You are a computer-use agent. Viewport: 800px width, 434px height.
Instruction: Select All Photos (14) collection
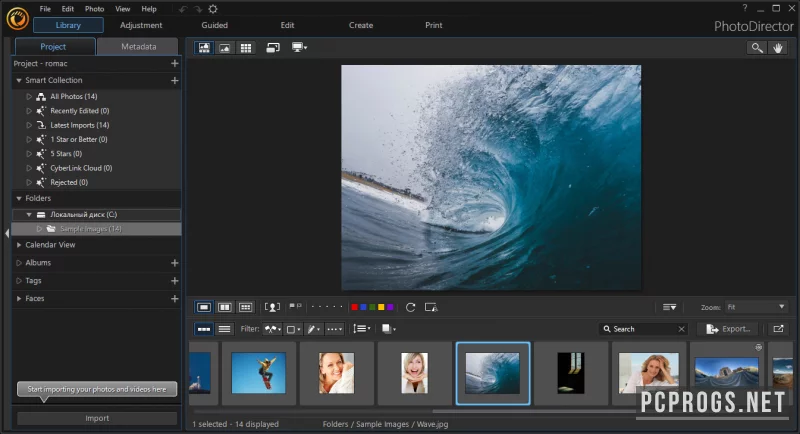(73, 96)
